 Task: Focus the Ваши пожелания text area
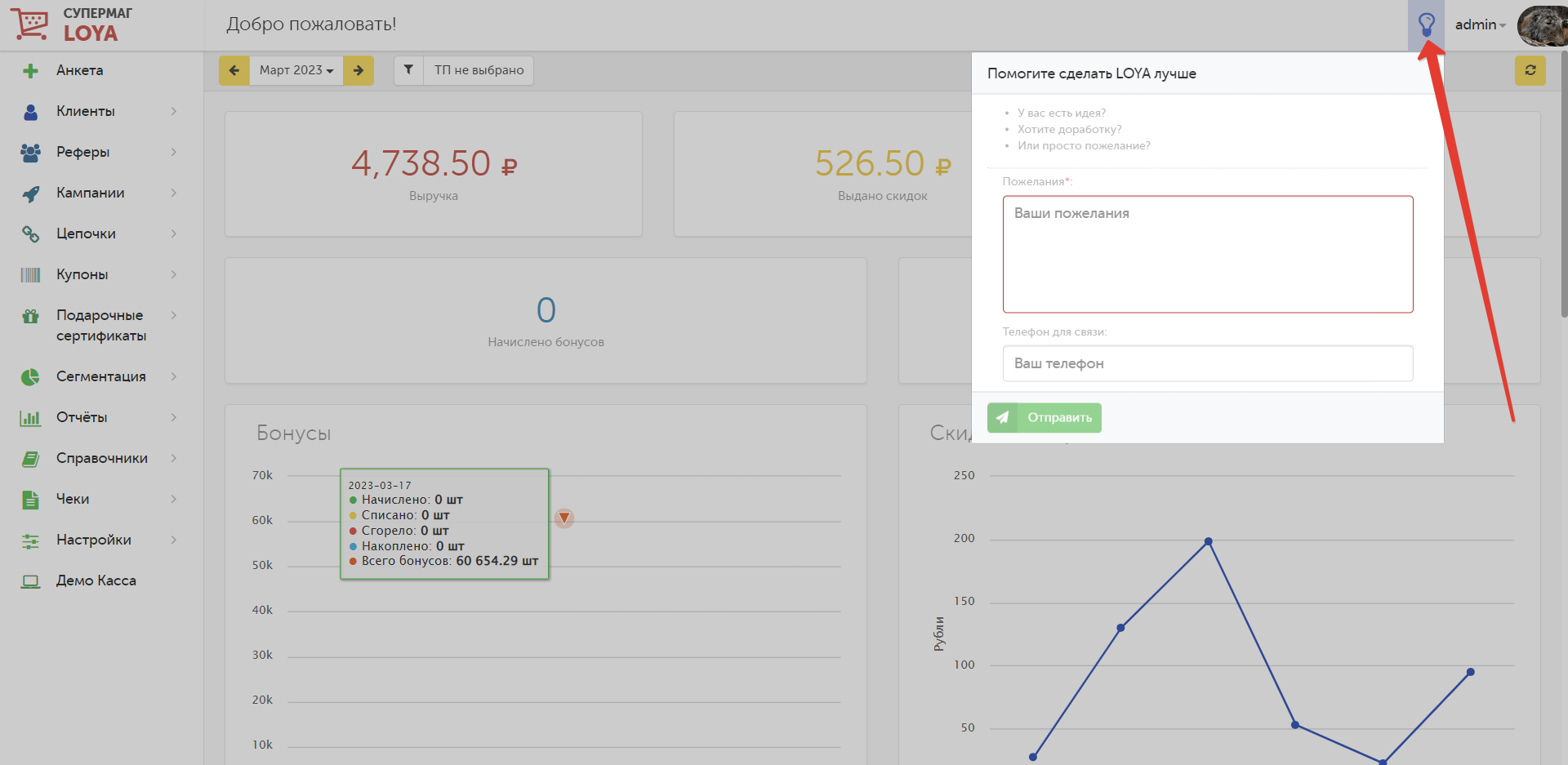point(1208,254)
